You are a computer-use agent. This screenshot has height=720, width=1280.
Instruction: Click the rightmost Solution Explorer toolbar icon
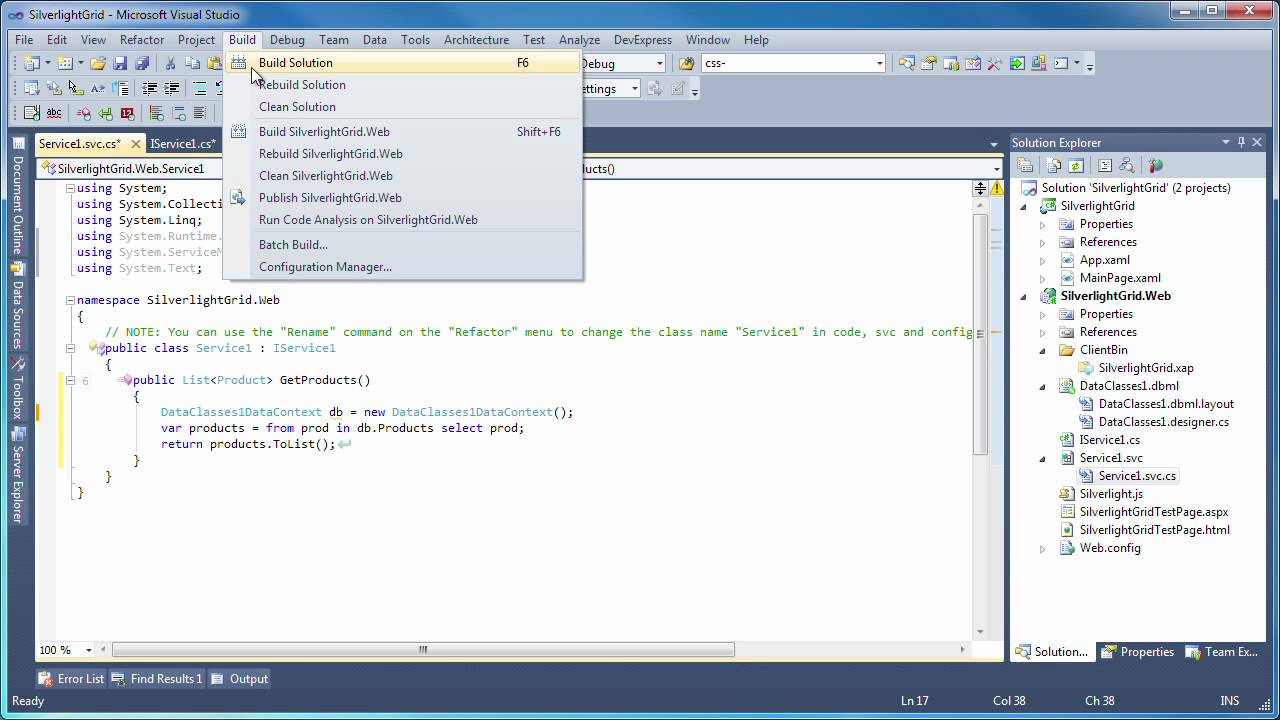[1155, 166]
